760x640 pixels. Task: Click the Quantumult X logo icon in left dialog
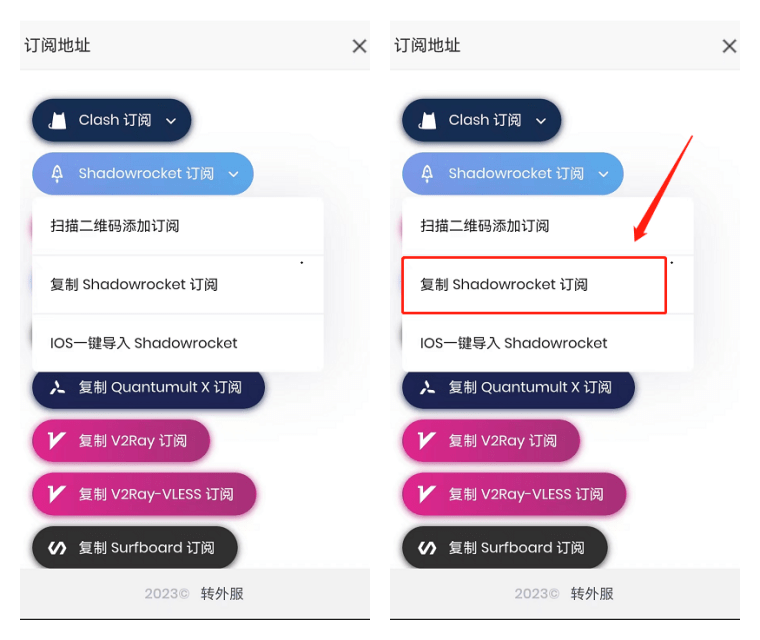[57, 388]
